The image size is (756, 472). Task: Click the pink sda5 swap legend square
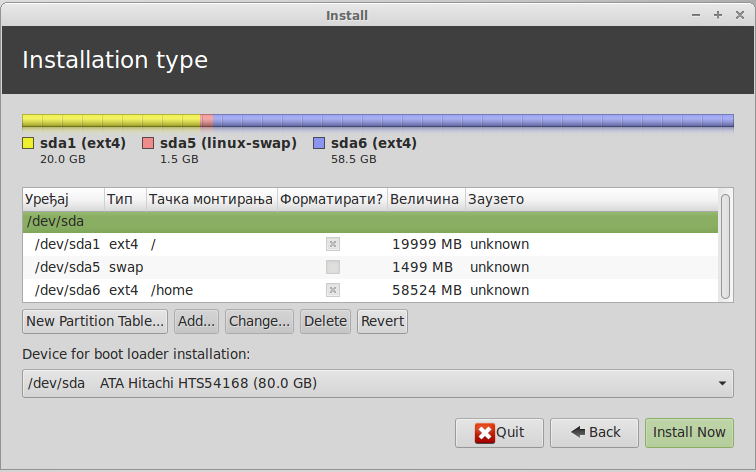[148, 143]
